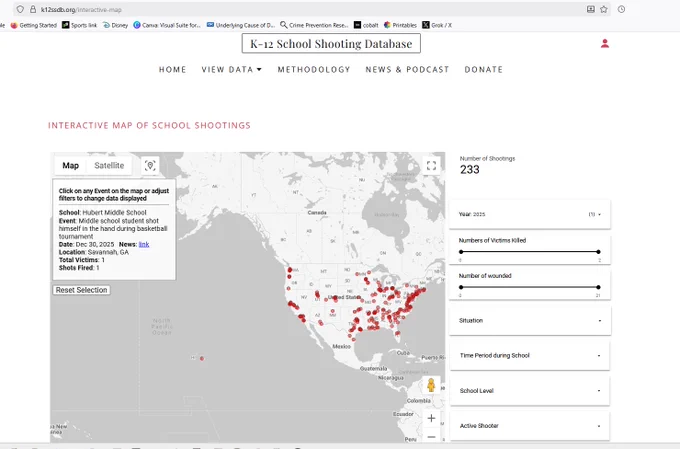Open the Disney bookmark

tap(115, 25)
